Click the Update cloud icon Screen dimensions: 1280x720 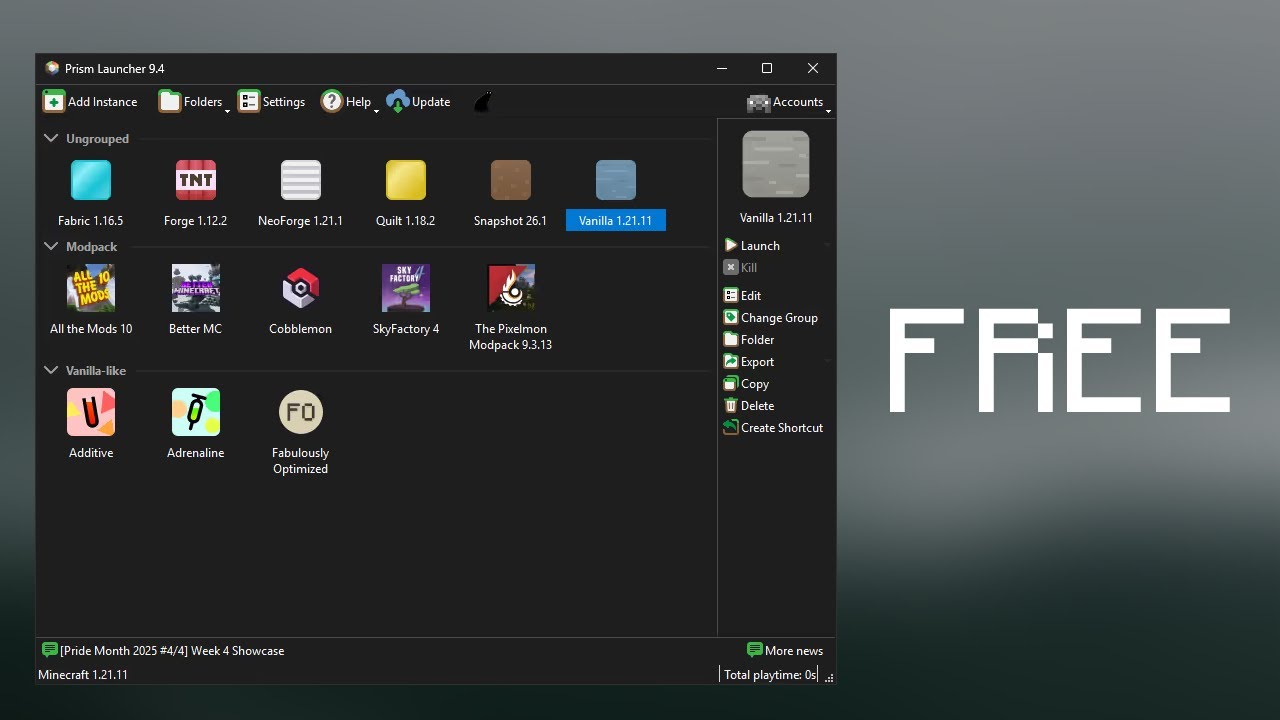pyautogui.click(x=398, y=101)
